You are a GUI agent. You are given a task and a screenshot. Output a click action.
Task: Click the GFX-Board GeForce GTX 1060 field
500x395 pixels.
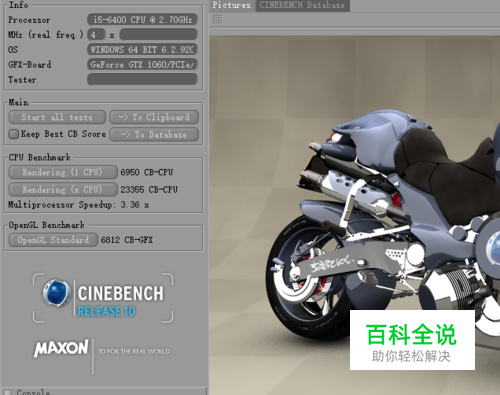tap(142, 64)
